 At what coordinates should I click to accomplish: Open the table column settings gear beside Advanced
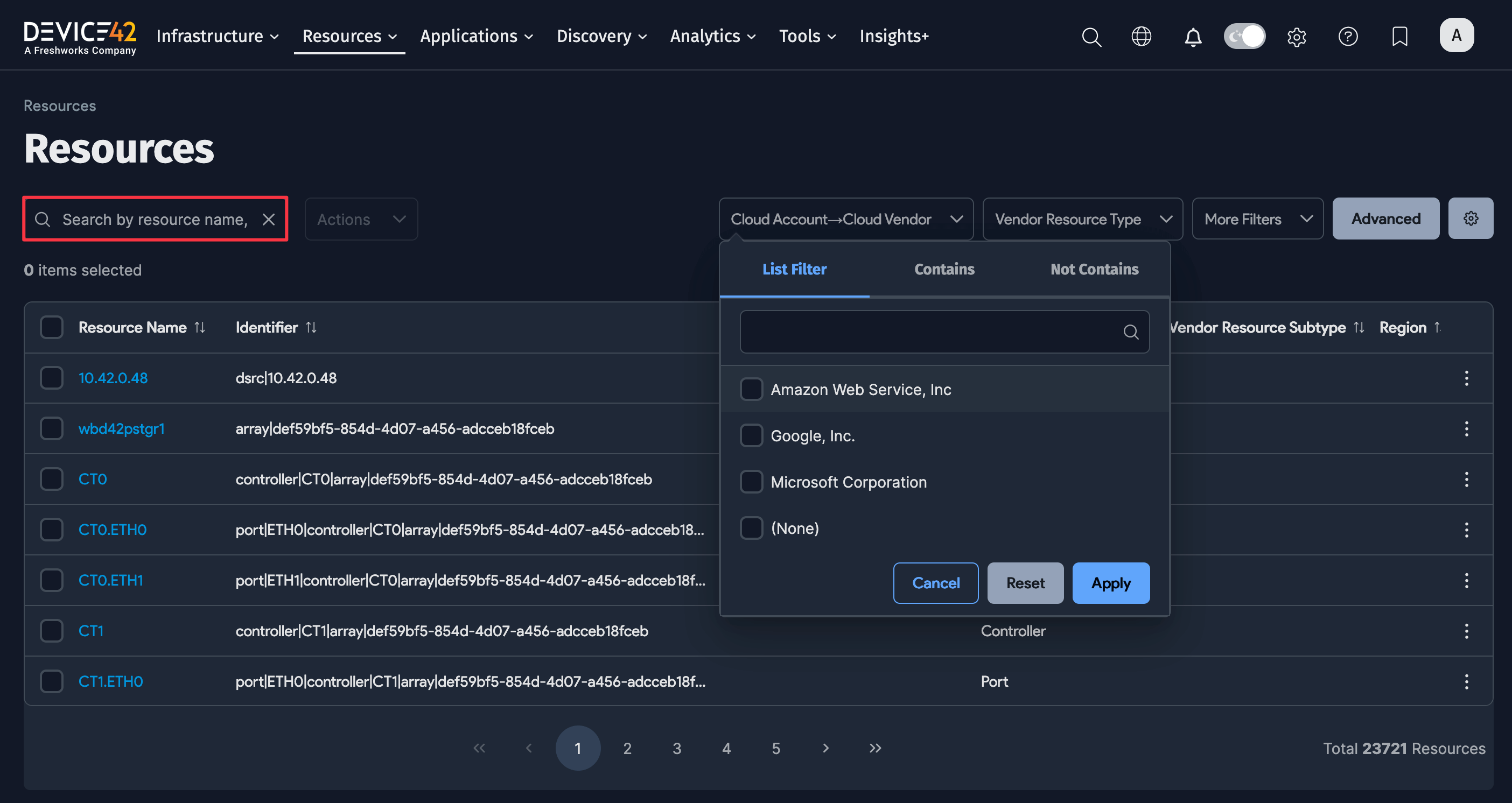pyautogui.click(x=1471, y=218)
